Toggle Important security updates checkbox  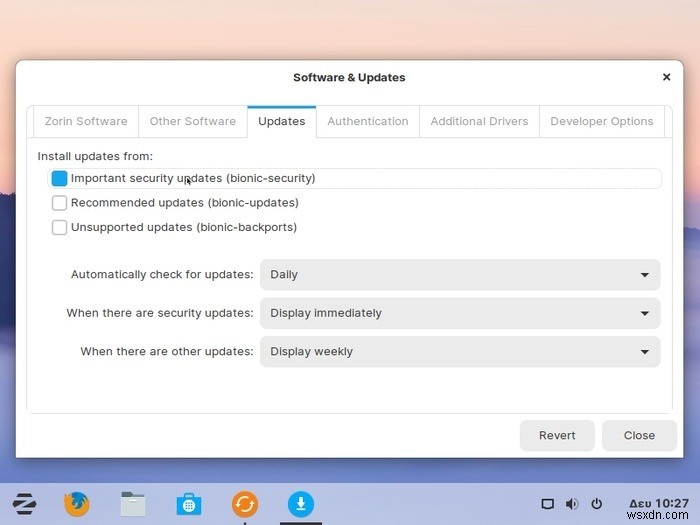click(59, 178)
